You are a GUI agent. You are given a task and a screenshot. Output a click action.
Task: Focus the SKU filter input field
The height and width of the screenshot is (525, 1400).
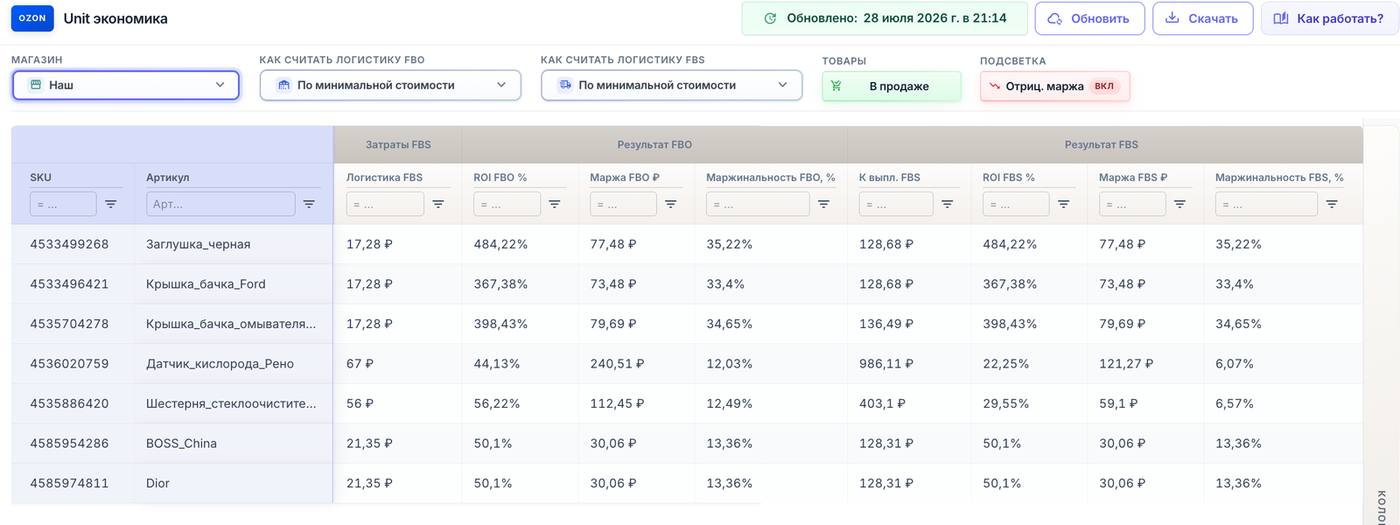[x=63, y=204]
